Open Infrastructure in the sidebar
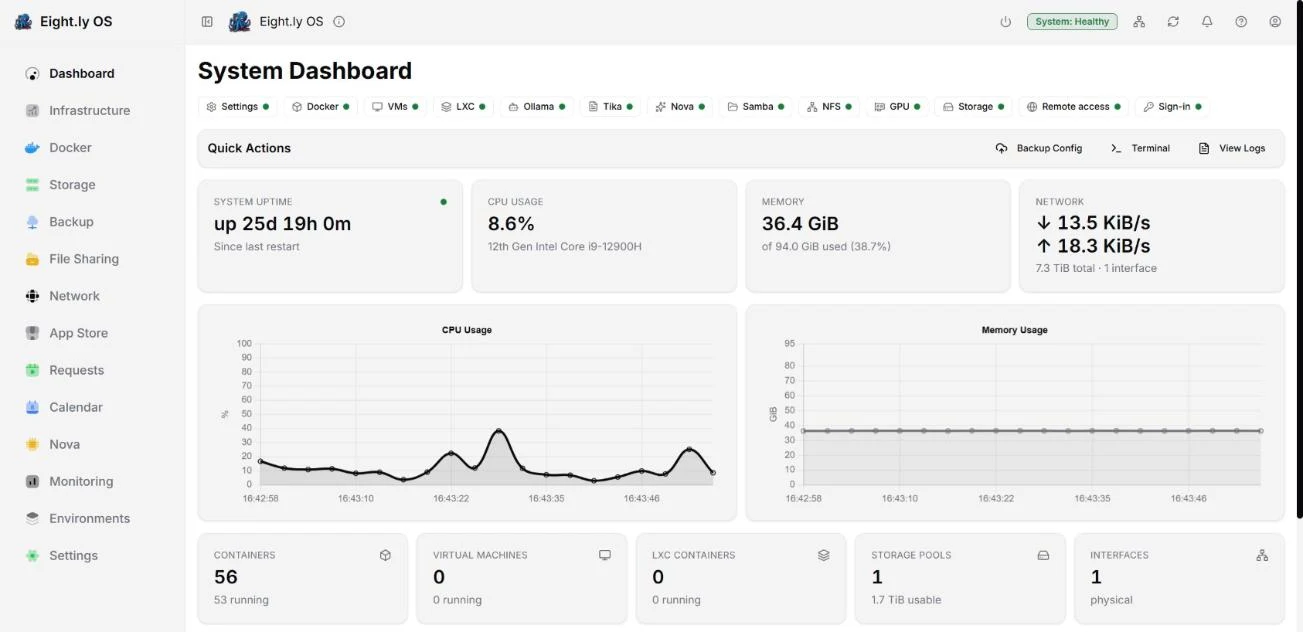The height and width of the screenshot is (632, 1303). pos(92,110)
